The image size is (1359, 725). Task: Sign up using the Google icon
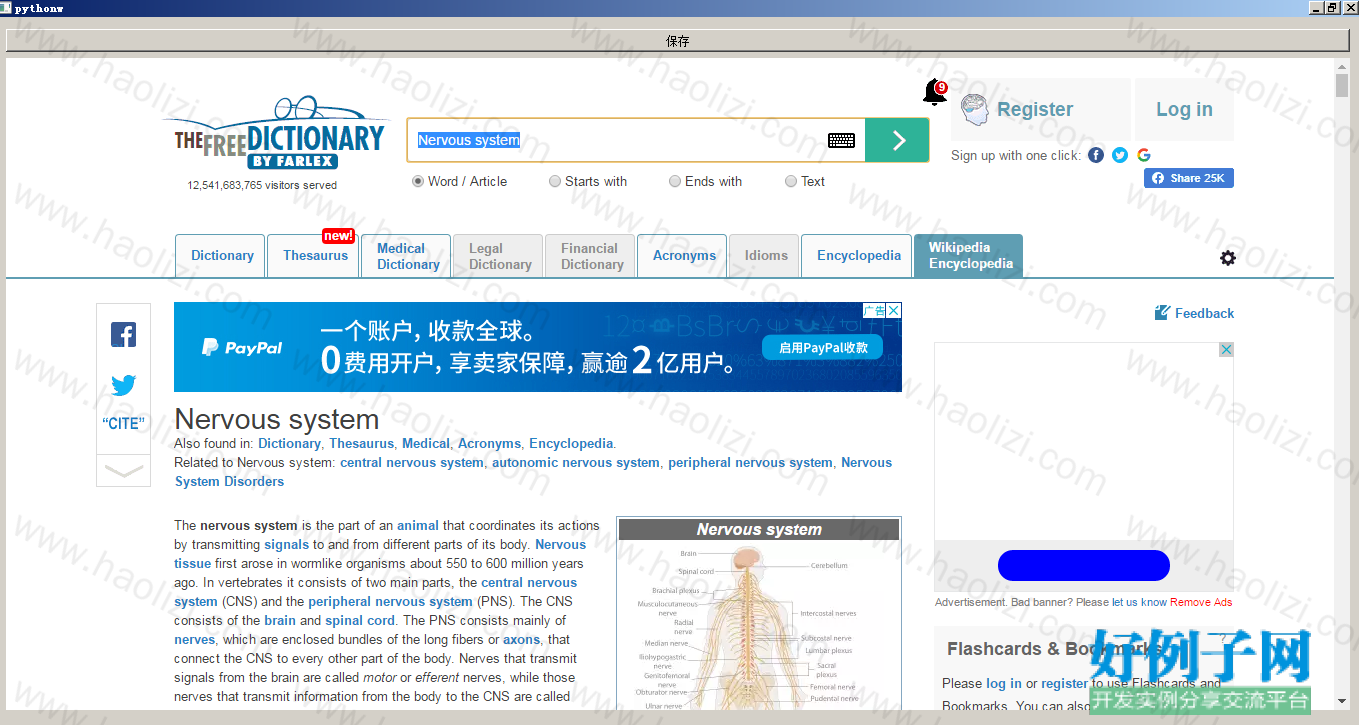1144,155
